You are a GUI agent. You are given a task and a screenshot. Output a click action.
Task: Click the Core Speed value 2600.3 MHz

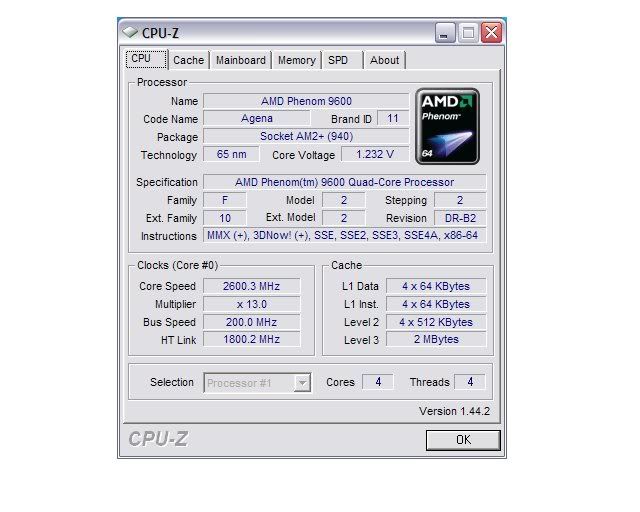[251, 286]
